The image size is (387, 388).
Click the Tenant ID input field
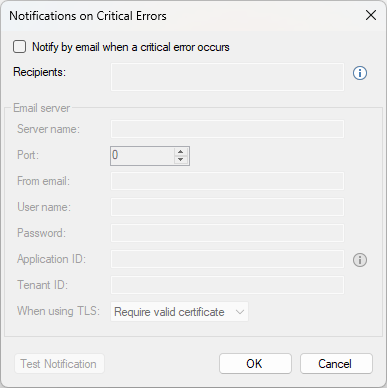227,285
